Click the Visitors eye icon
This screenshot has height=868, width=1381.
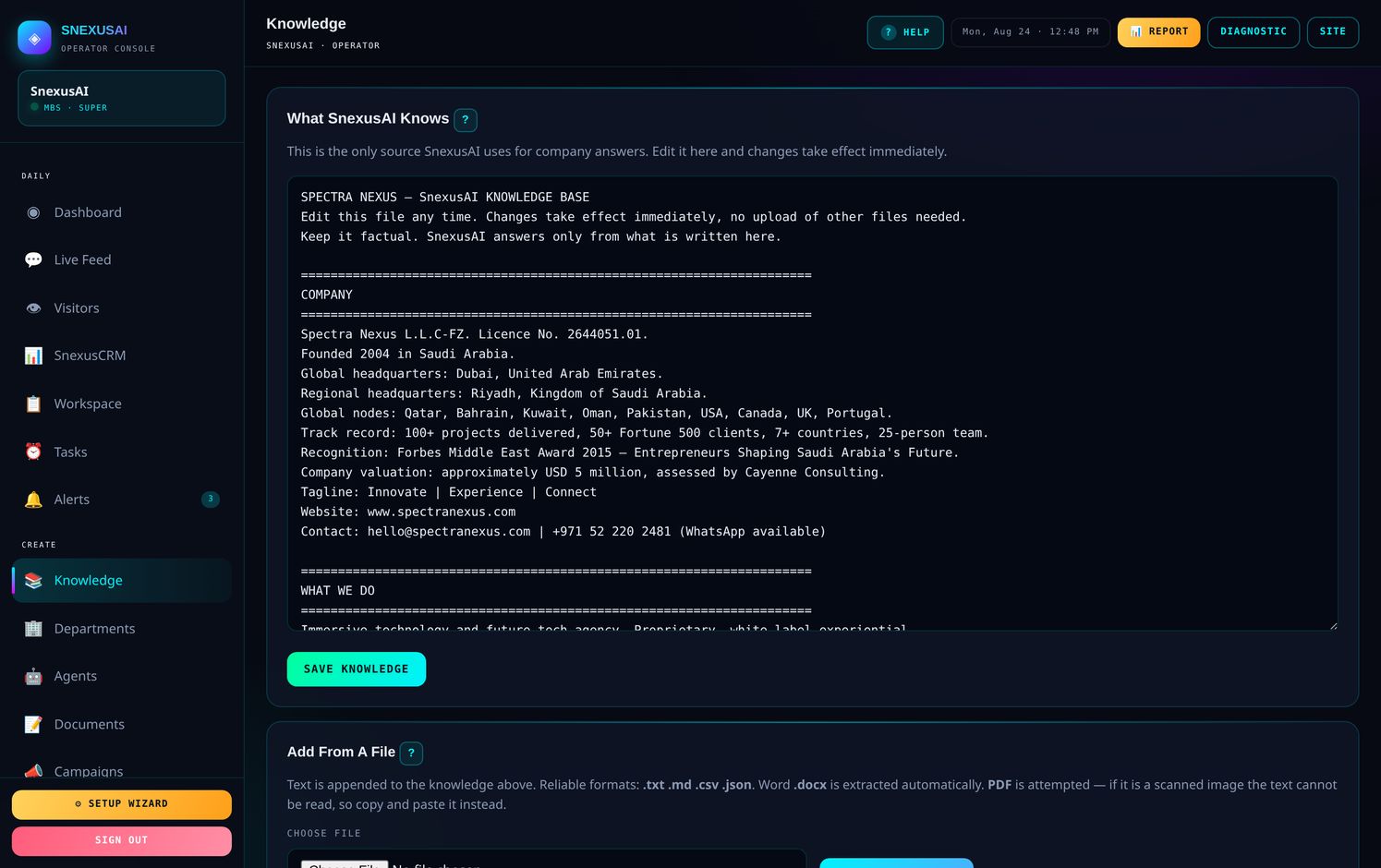[x=33, y=308]
